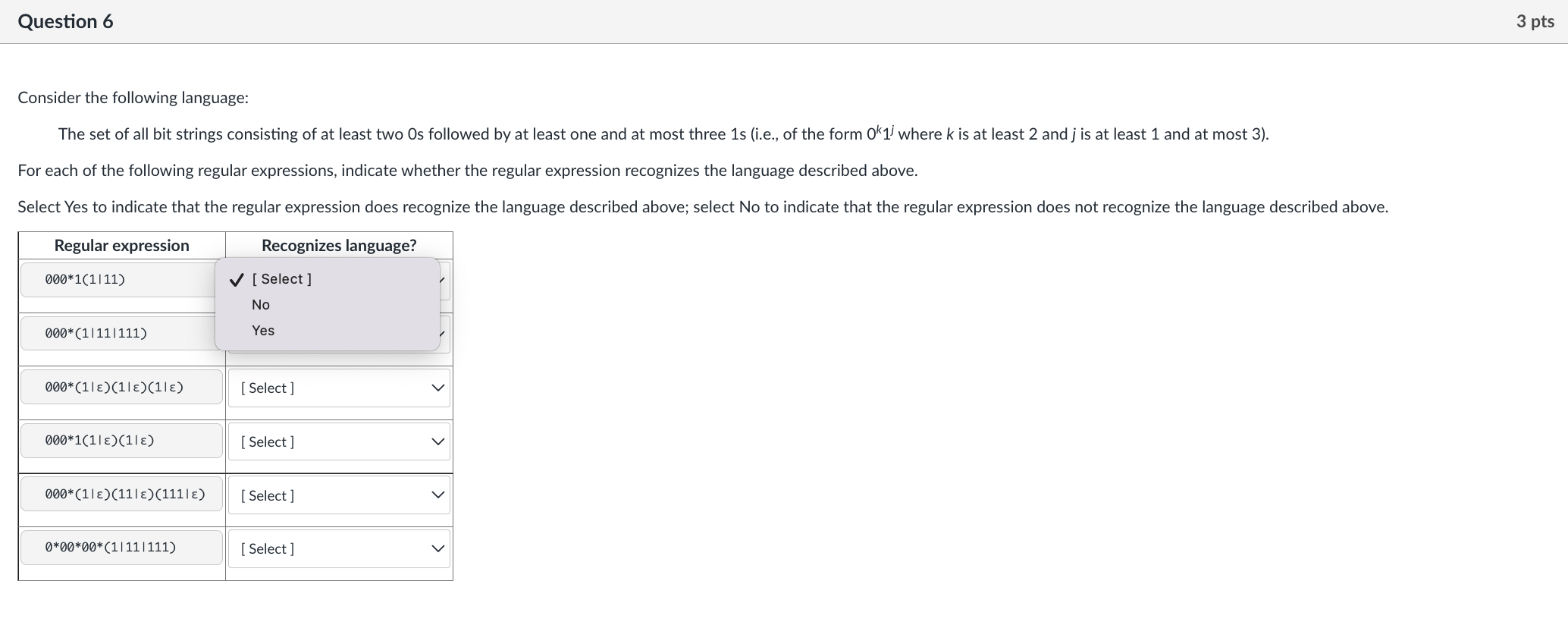
Task: Click the partially hidden chevron on row 000*(1|11|111)
Action: (x=444, y=334)
